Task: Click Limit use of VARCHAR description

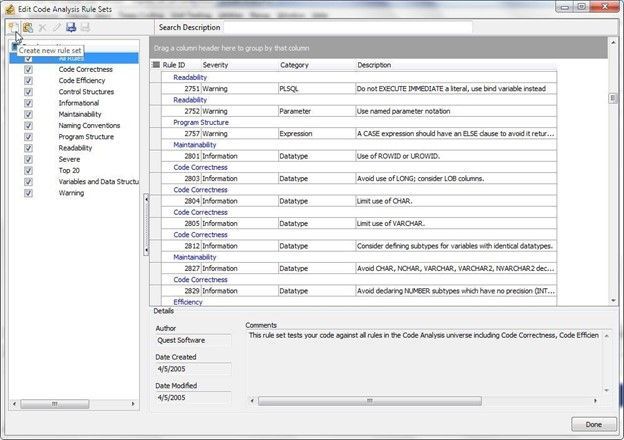Action: tap(391, 224)
